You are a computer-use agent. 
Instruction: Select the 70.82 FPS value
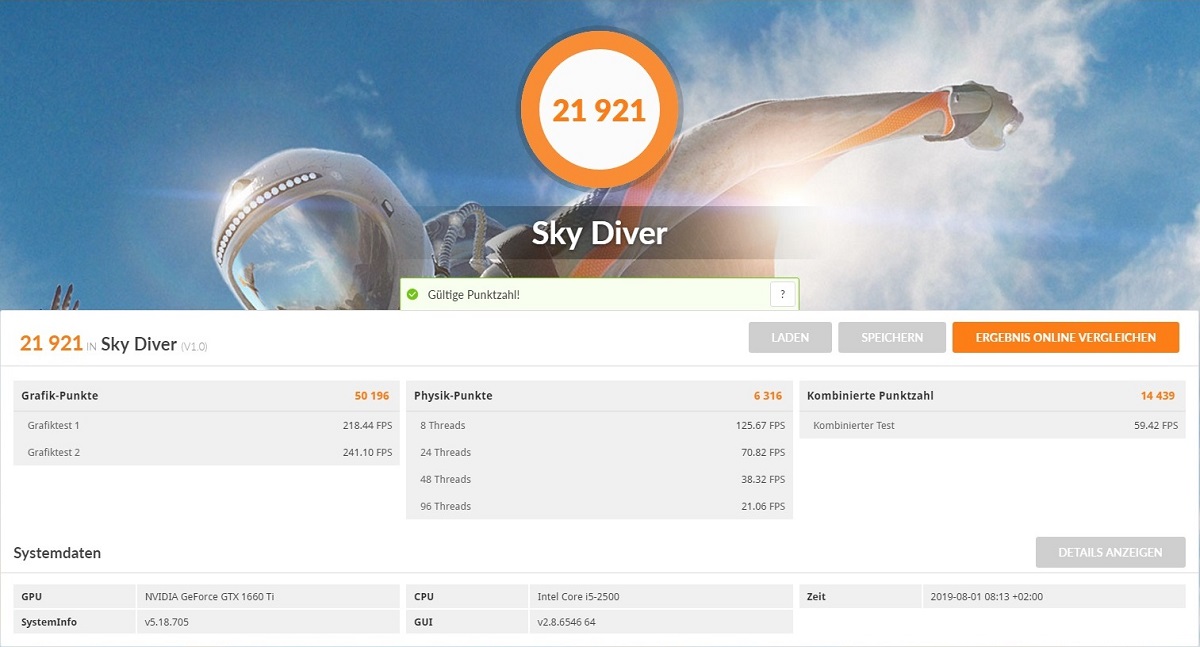(763, 452)
